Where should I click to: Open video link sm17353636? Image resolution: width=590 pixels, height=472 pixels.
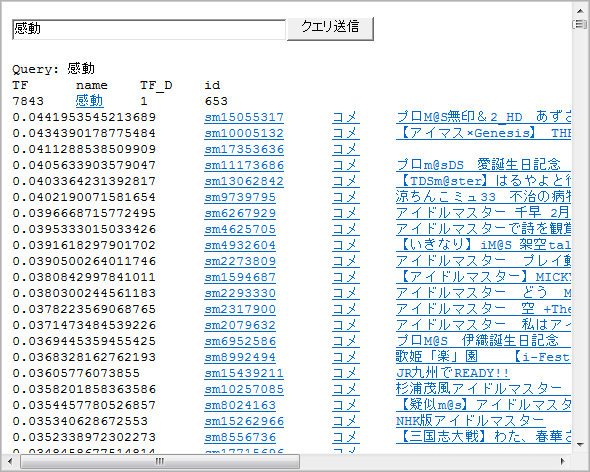[x=244, y=149]
